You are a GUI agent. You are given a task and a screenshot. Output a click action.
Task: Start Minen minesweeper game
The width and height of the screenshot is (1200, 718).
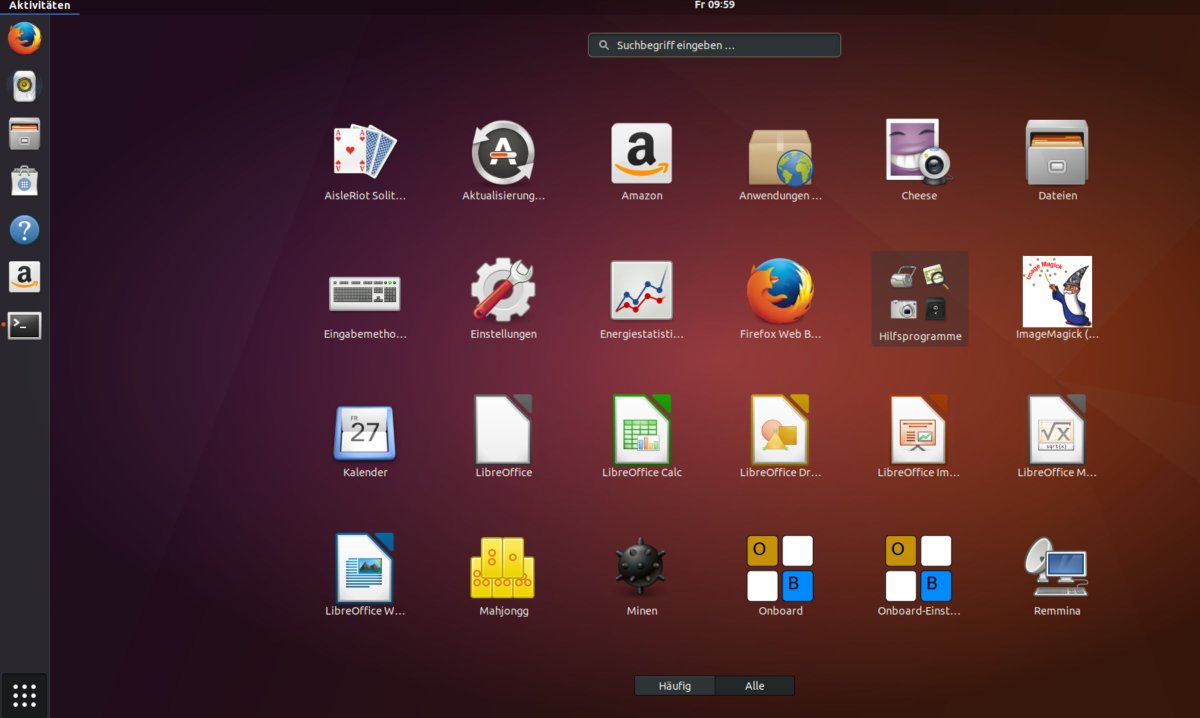tap(642, 575)
